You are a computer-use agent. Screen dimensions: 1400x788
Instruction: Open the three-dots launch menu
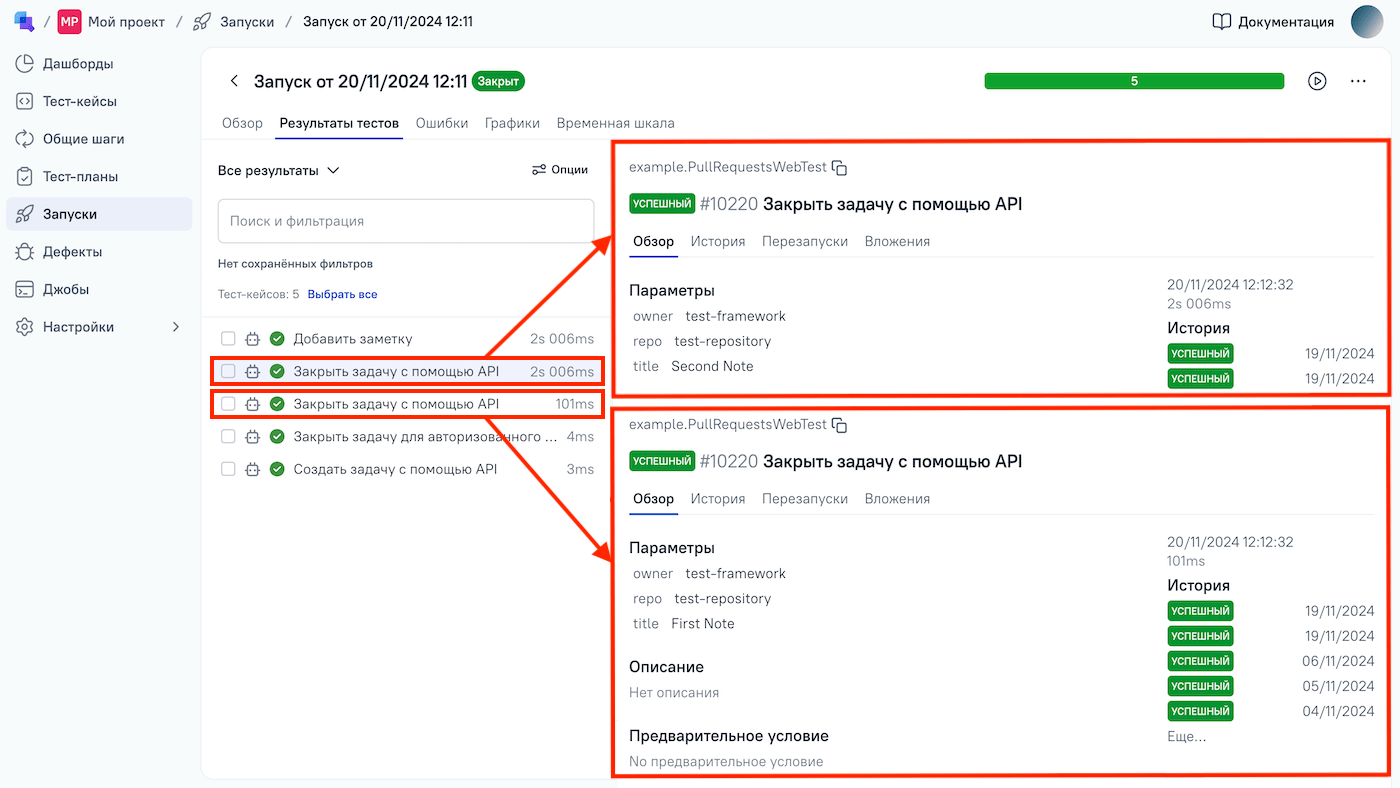(x=1358, y=81)
